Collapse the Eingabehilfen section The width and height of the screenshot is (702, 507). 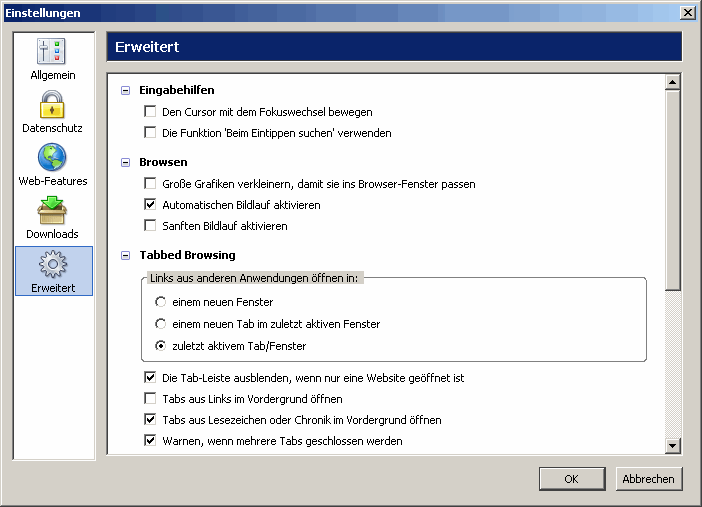pos(125,91)
